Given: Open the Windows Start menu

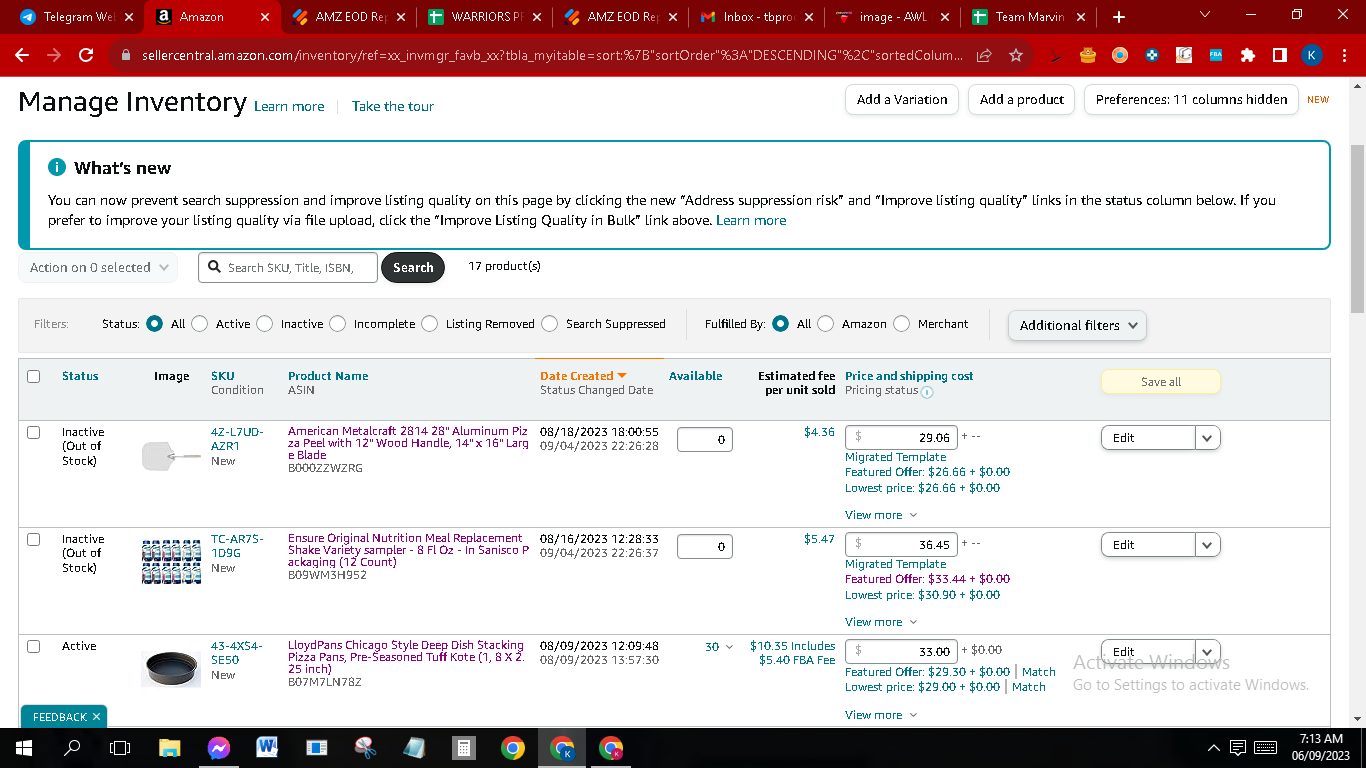Looking at the screenshot, I should pyautogui.click(x=23, y=747).
